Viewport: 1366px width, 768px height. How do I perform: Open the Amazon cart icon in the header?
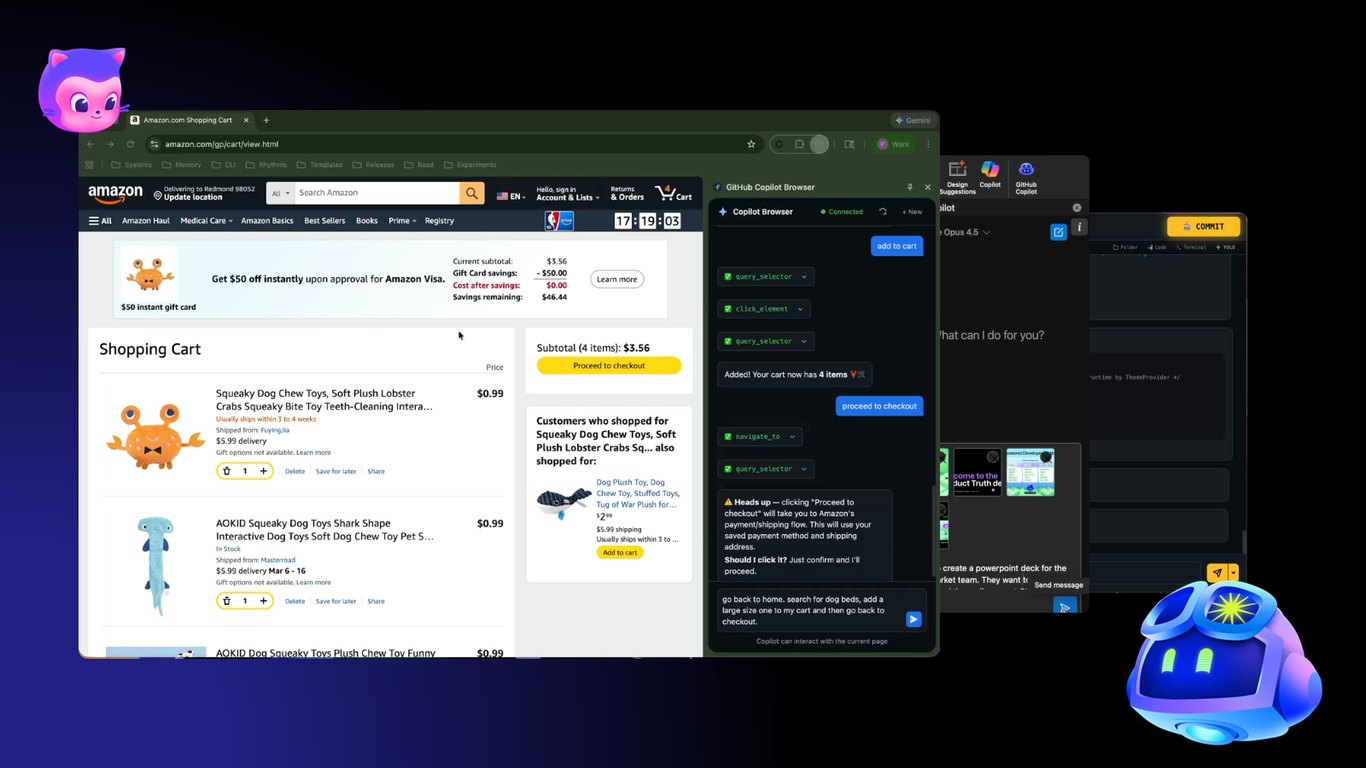(x=673, y=193)
